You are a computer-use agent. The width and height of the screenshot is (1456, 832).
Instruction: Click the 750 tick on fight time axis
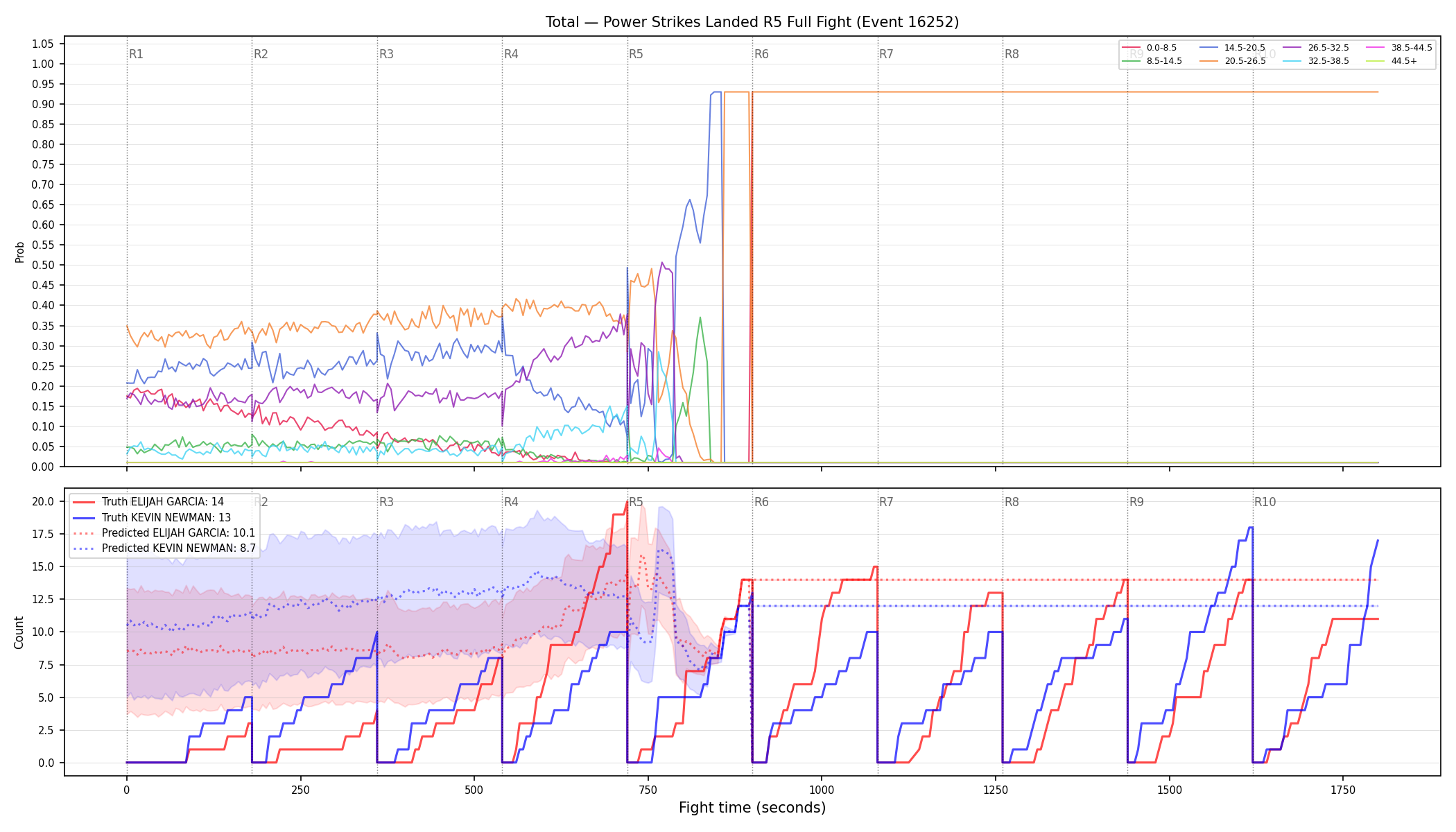tap(648, 790)
